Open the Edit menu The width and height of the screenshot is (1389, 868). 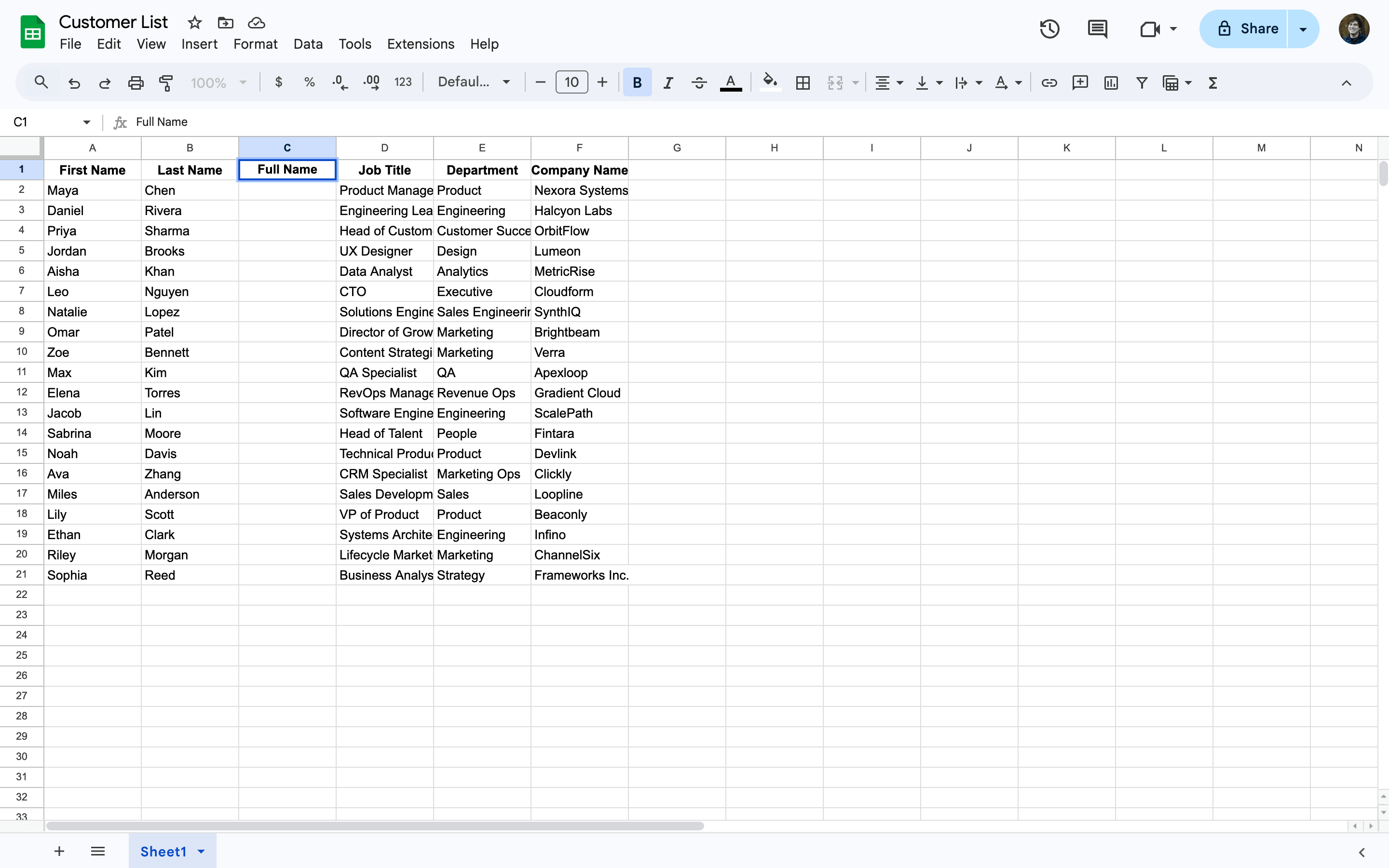(x=109, y=44)
